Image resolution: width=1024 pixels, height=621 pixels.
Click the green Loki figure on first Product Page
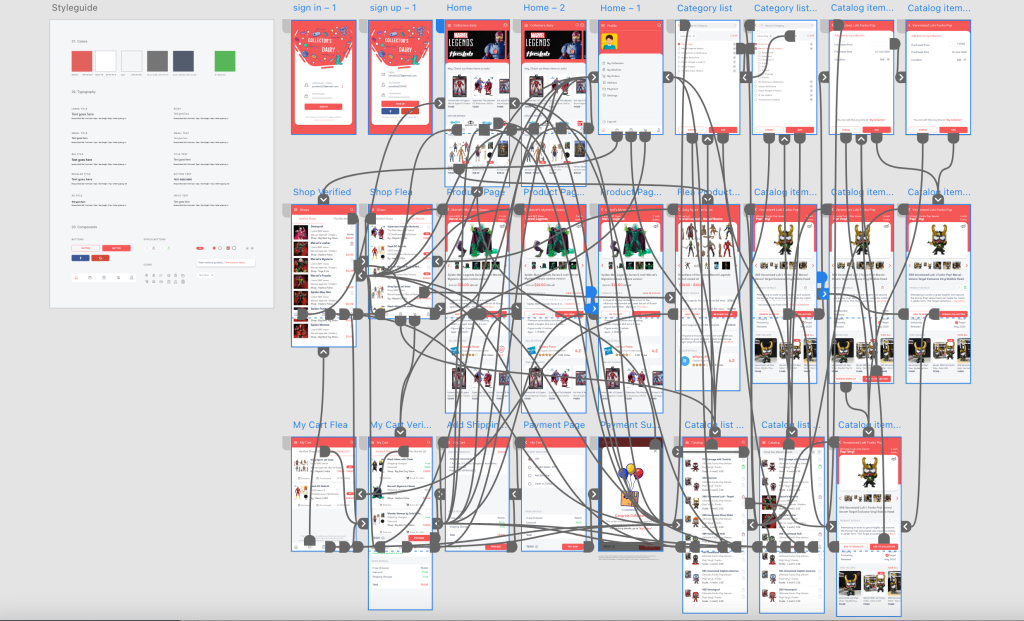[476, 238]
